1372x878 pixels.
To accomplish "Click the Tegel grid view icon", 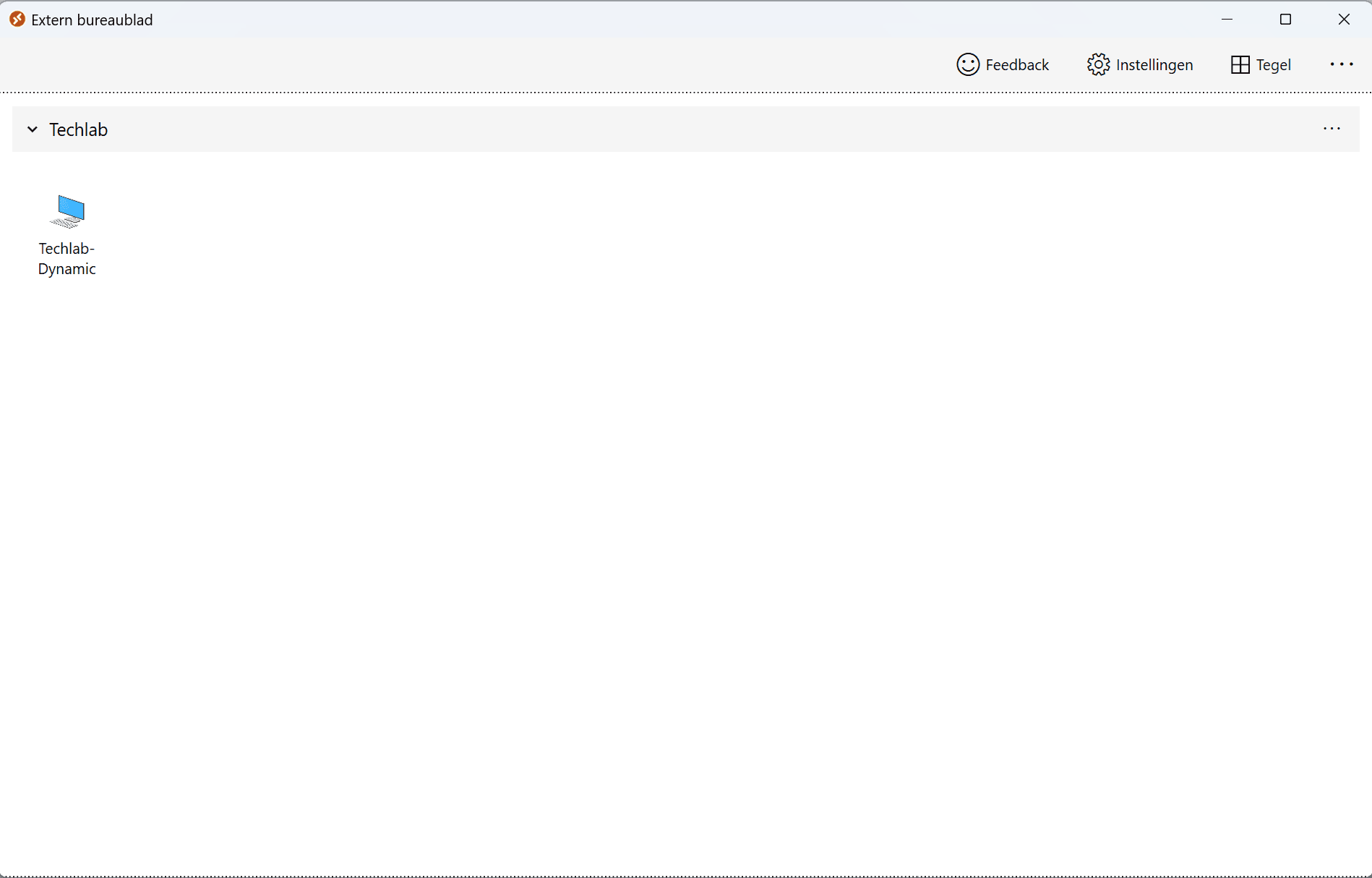I will point(1240,64).
